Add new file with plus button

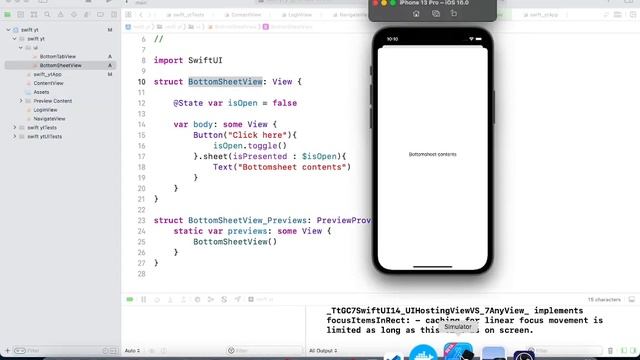[7, 351]
